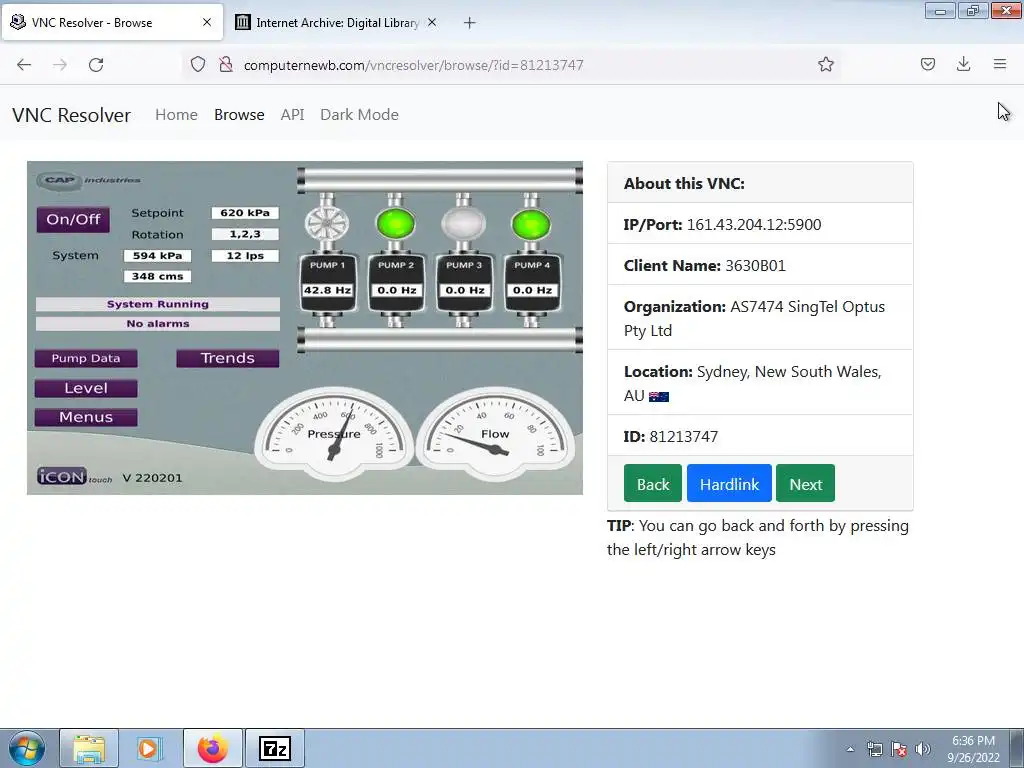Open the API nav link

coord(293,115)
